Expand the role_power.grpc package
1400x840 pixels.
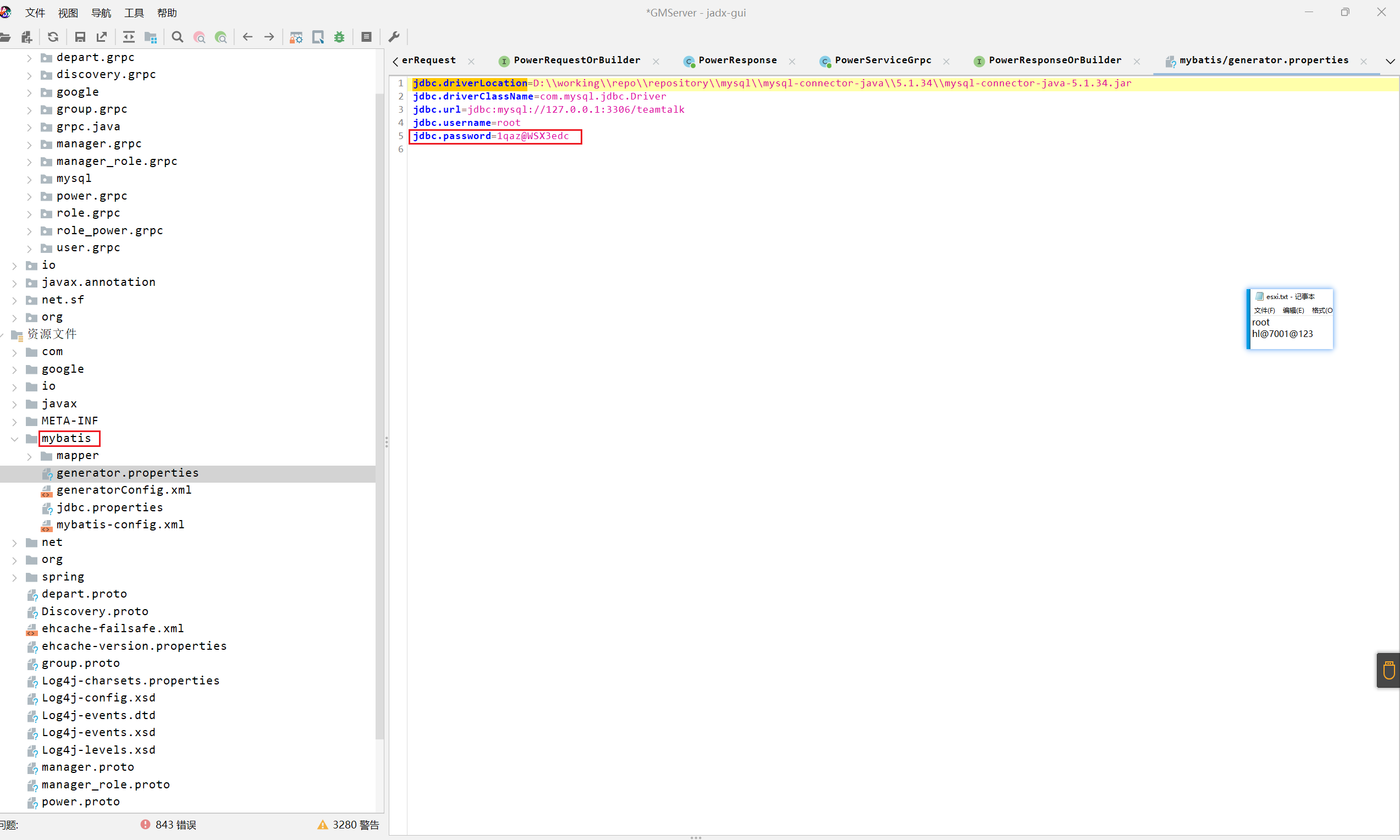30,231
